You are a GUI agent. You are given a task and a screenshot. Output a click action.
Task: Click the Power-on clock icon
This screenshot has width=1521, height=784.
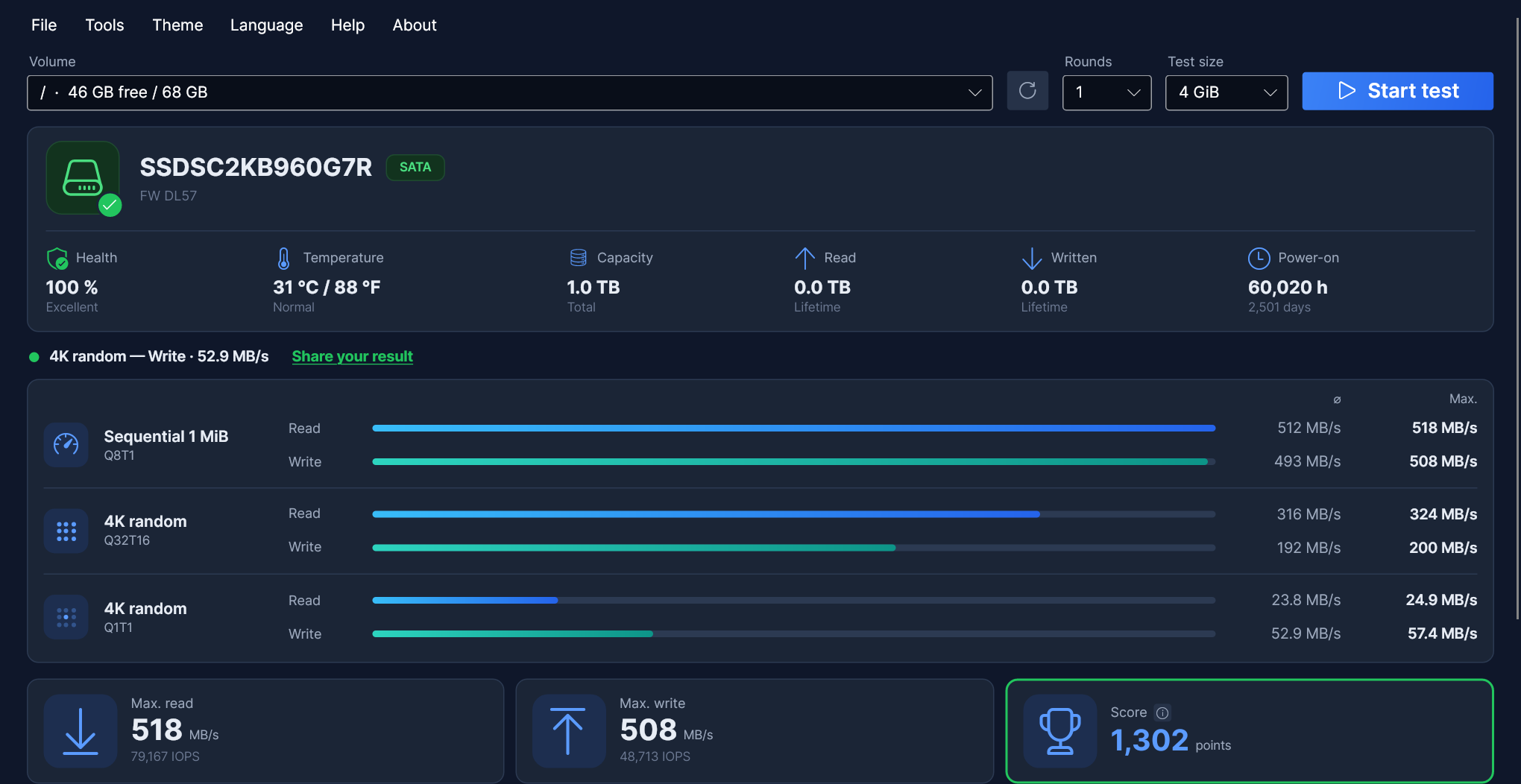[x=1259, y=259]
